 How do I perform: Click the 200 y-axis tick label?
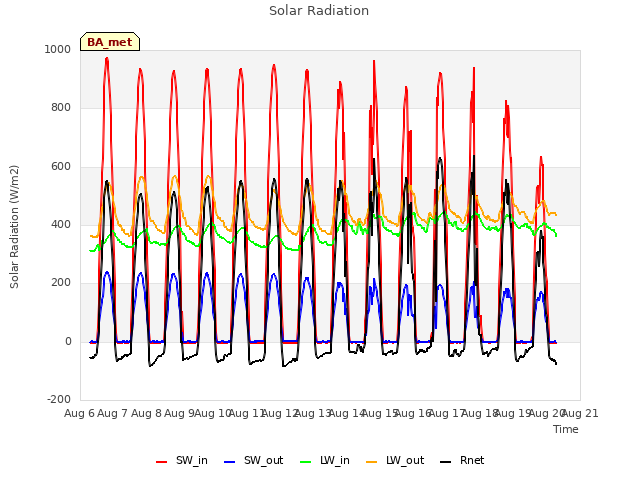tap(61, 283)
